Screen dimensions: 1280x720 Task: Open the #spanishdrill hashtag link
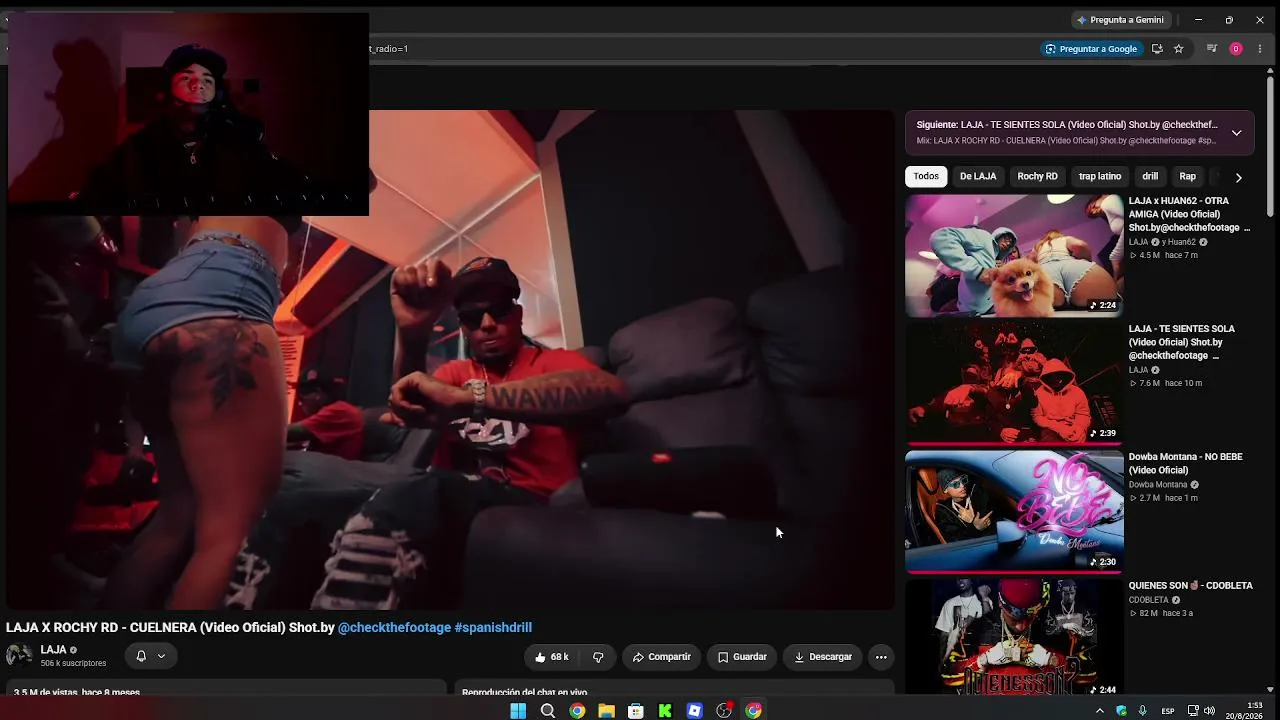point(493,628)
